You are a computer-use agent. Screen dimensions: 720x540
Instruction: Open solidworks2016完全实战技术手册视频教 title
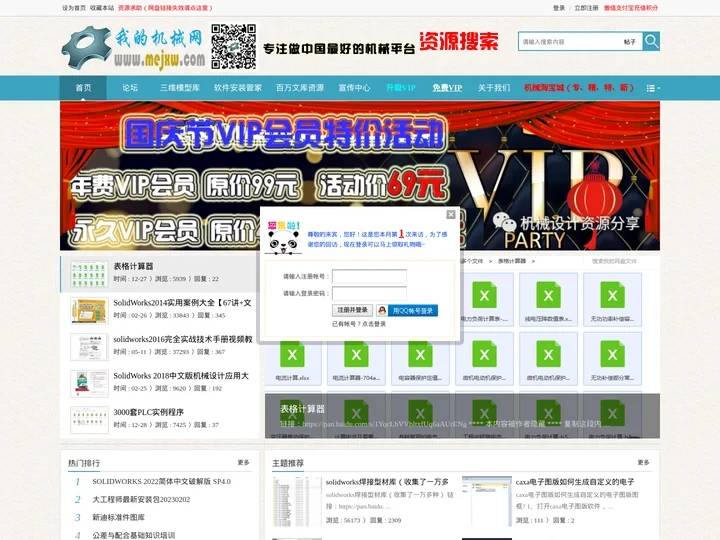[x=183, y=339]
